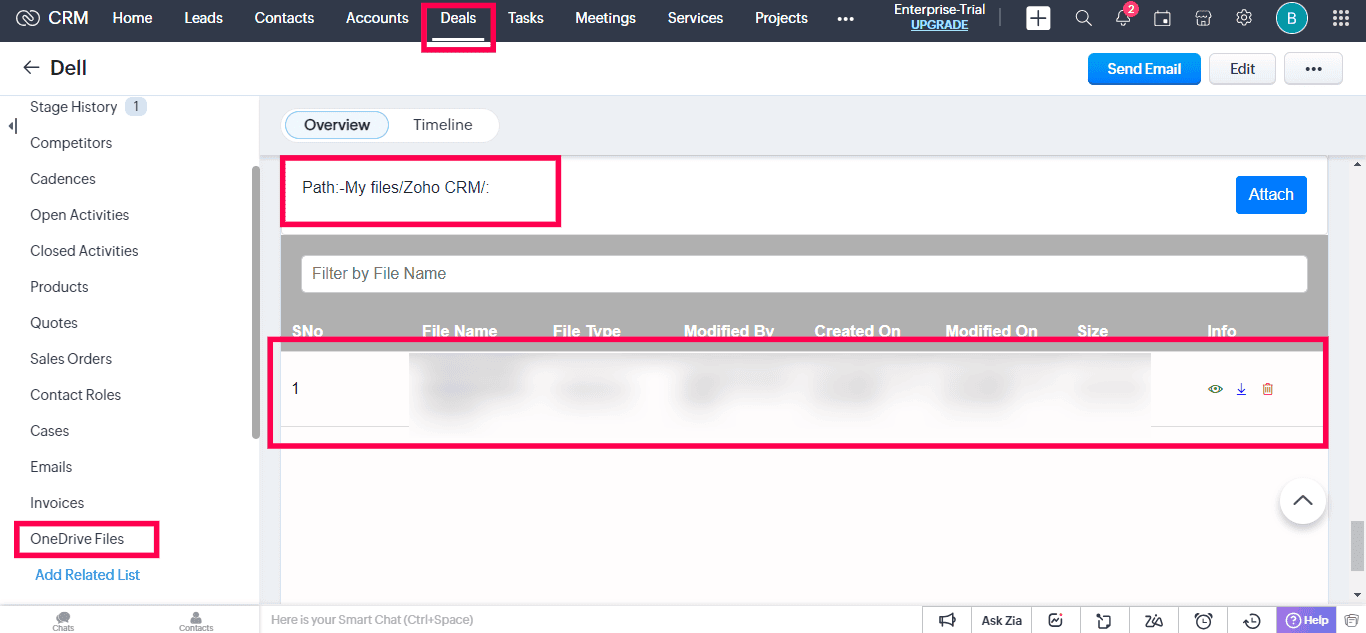Image resolution: width=1366 pixels, height=633 pixels.
Task: Open the marketplace store icon
Action: [1204, 18]
